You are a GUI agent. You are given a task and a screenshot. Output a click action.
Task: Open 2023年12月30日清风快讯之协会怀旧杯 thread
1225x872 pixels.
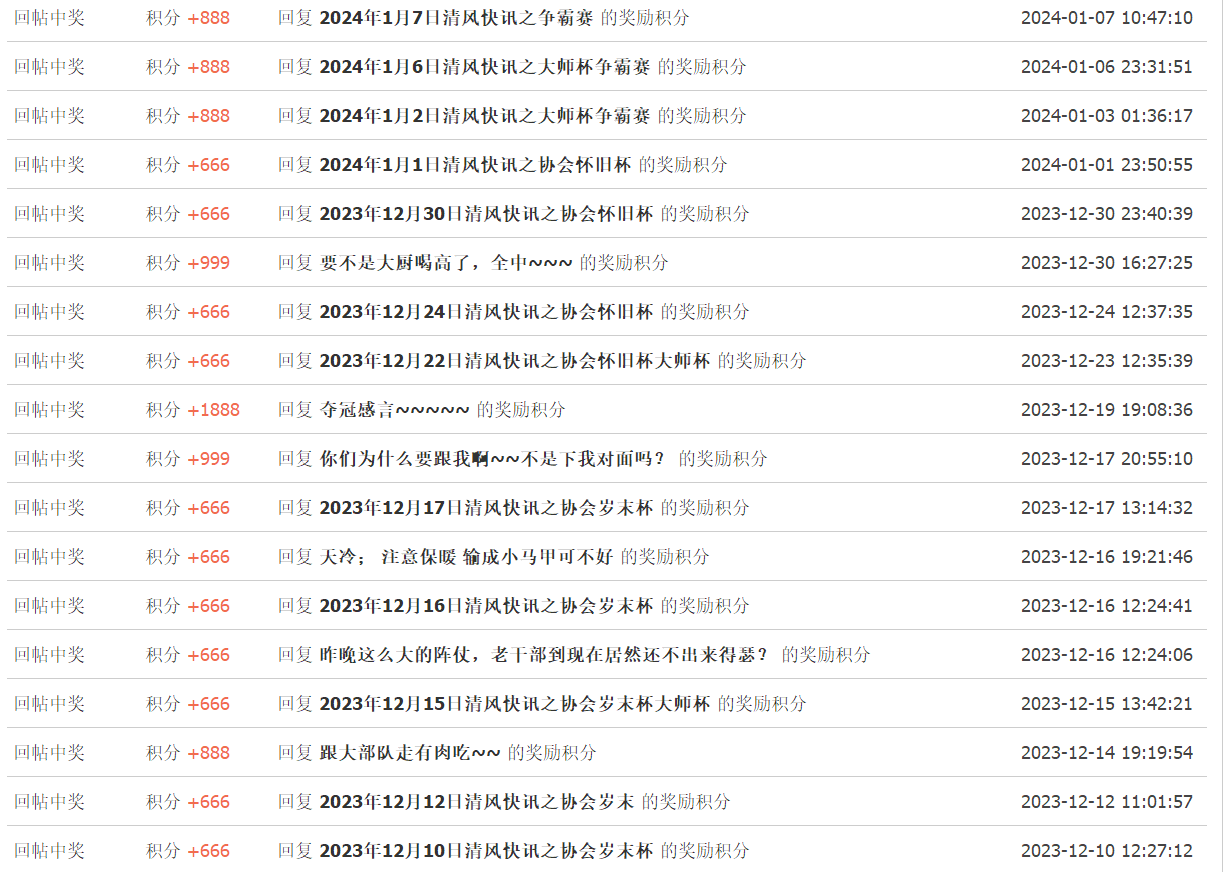tap(486, 214)
